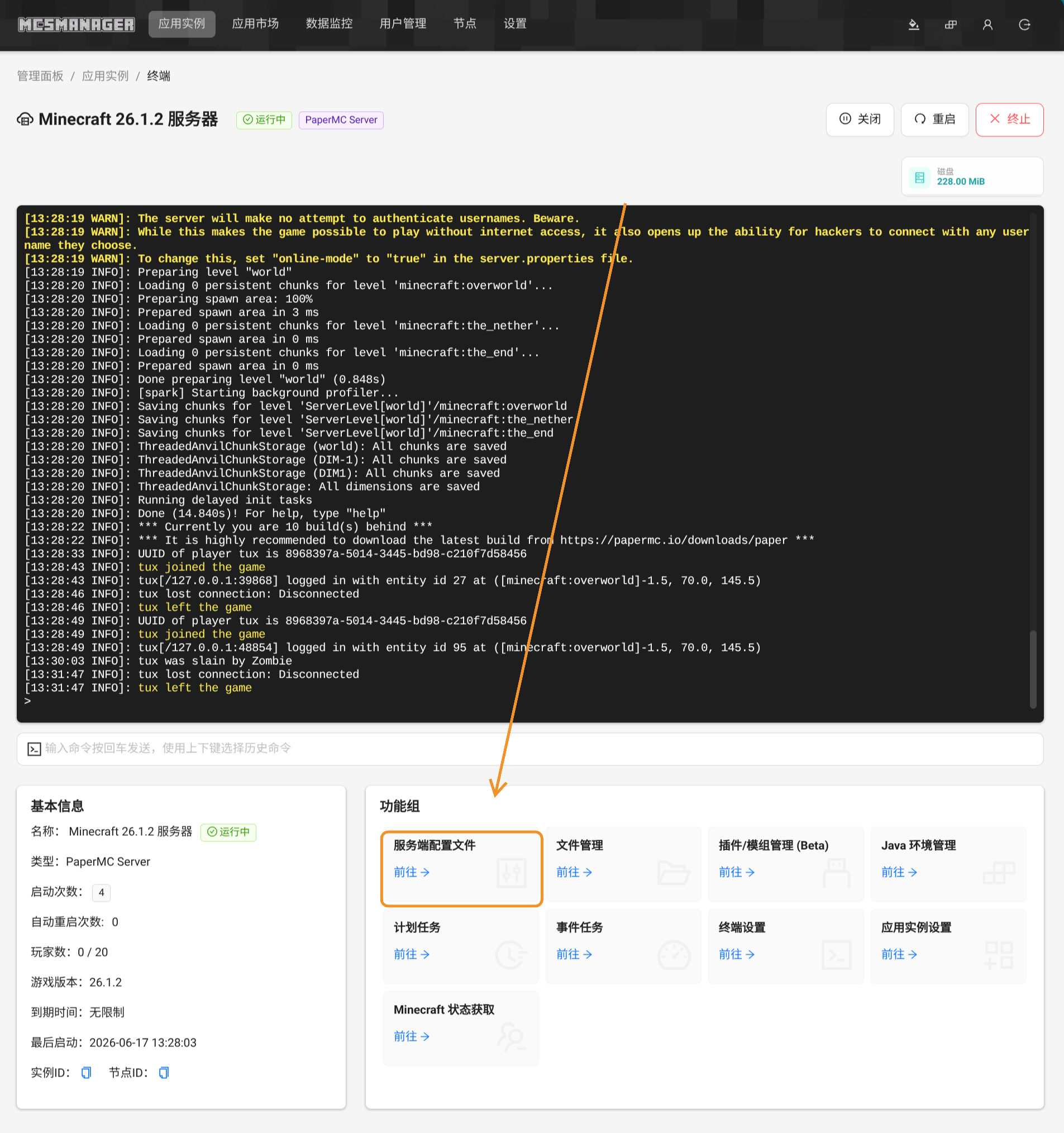Click the 计划任务 clock icon
The width and height of the screenshot is (1064, 1133).
point(511,955)
